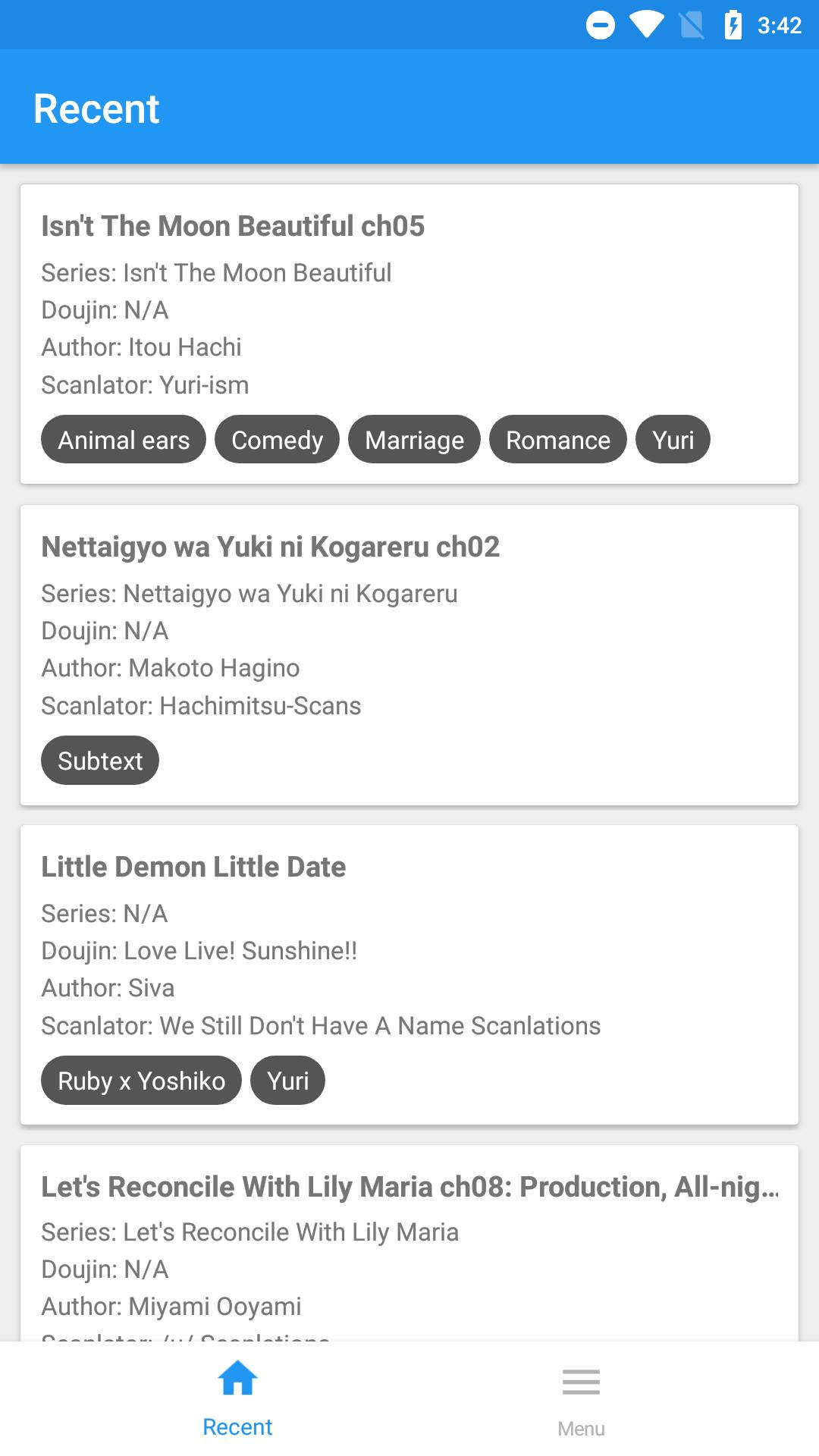Tap the Marriage tag chip
Screen dimensions: 819x1456
(414, 440)
